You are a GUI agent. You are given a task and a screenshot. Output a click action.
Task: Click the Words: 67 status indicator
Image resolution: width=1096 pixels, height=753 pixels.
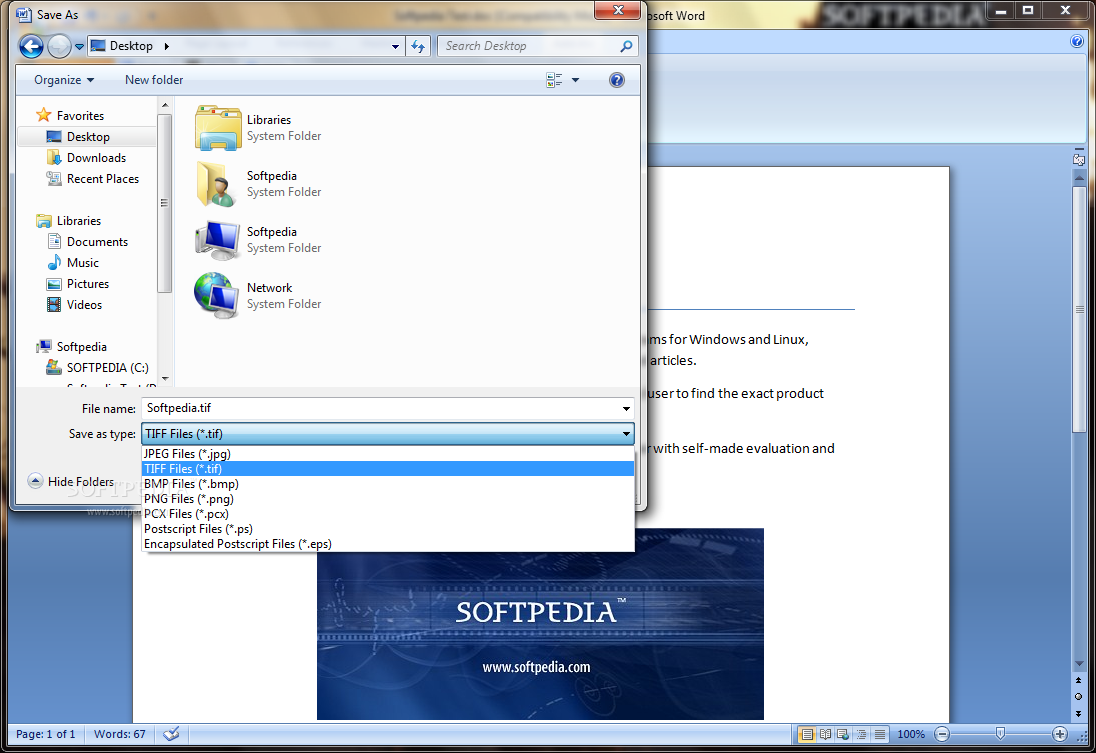120,734
